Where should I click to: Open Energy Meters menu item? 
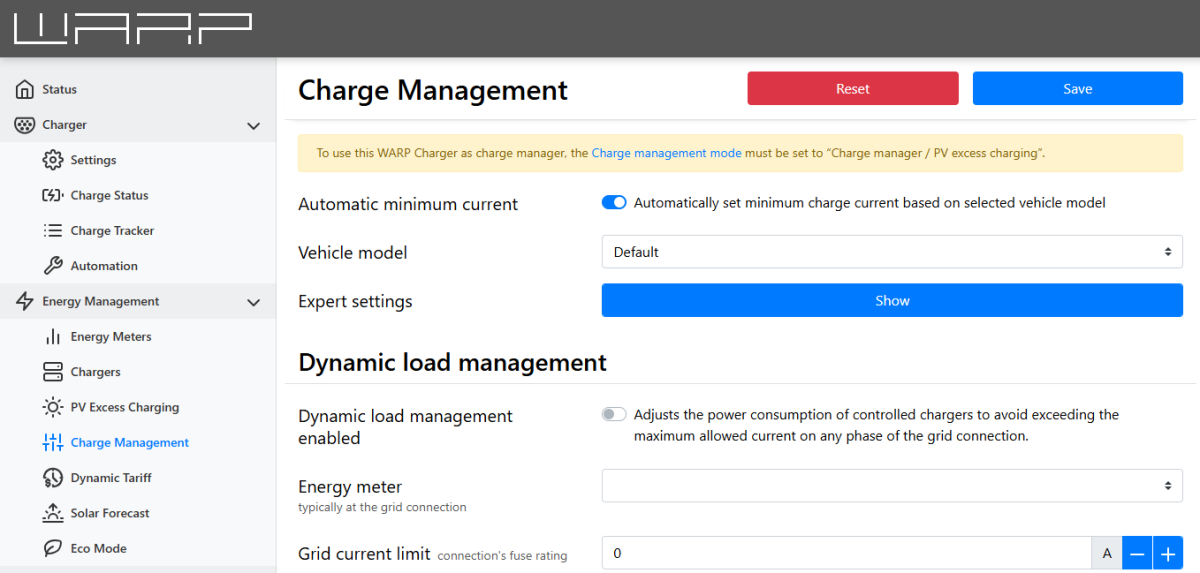(110, 337)
